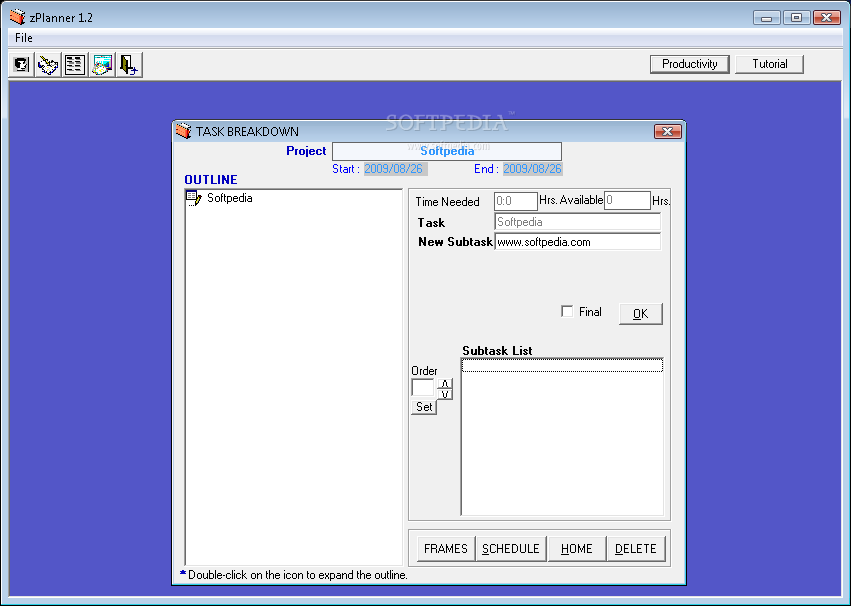Viewport: 851px width, 606px height.
Task: Open the list view toolbar icon
Action: coord(74,65)
